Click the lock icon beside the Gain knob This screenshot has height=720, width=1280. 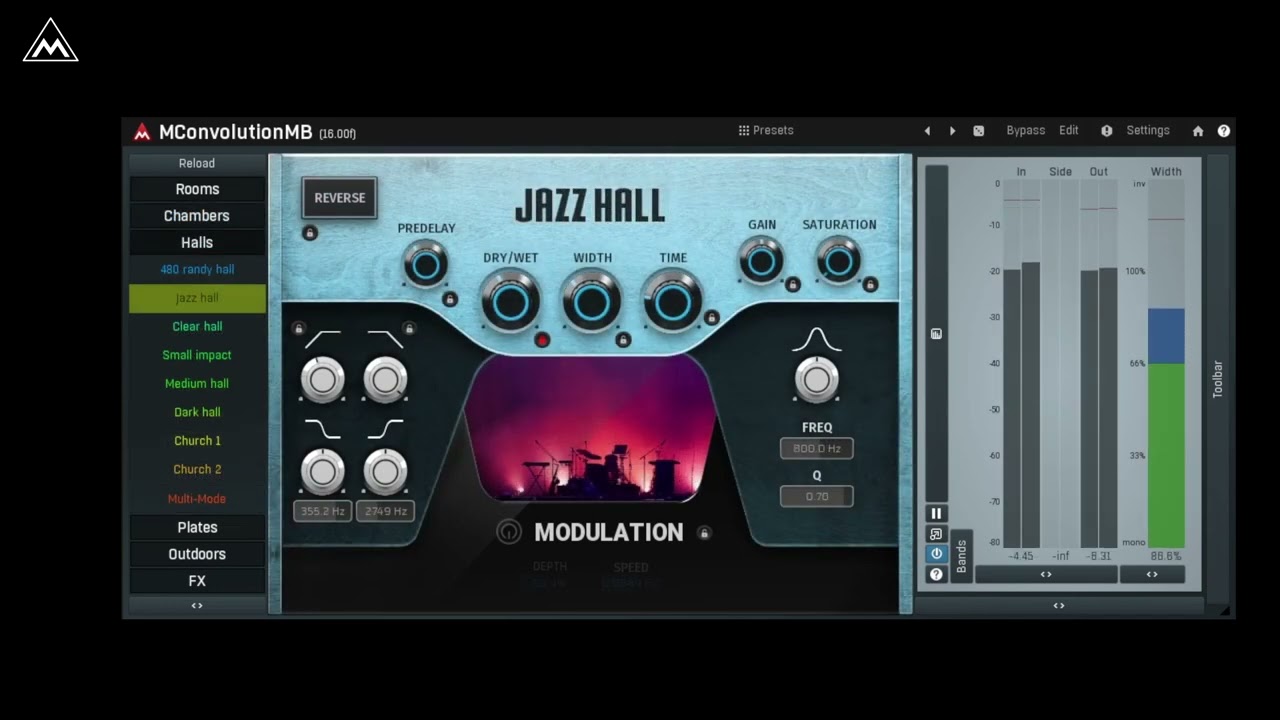point(793,285)
